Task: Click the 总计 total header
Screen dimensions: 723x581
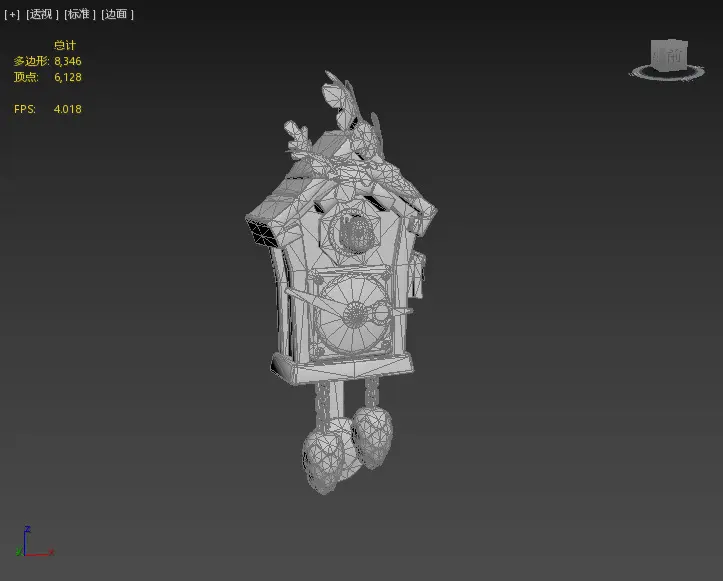Action: tap(65, 45)
